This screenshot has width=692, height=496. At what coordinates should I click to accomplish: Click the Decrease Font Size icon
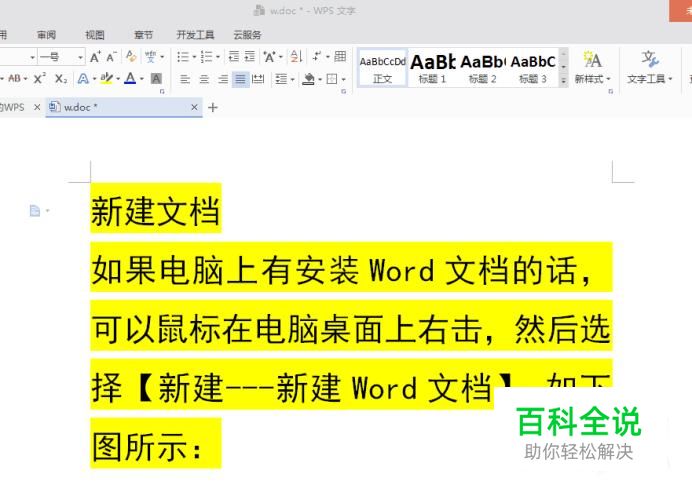(x=111, y=57)
